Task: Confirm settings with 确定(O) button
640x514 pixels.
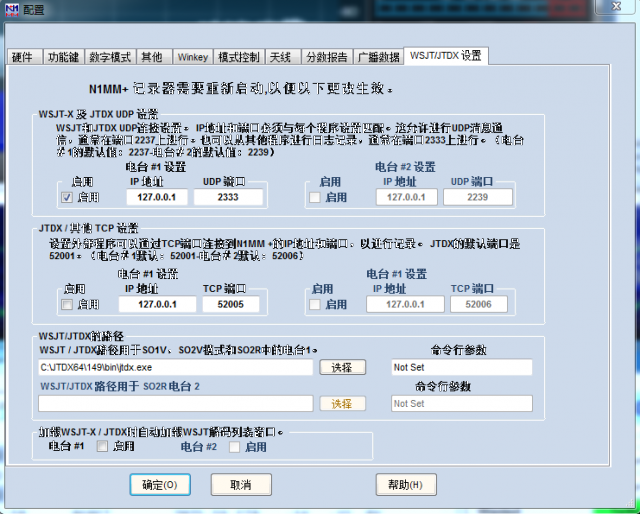Action: [x=160, y=485]
